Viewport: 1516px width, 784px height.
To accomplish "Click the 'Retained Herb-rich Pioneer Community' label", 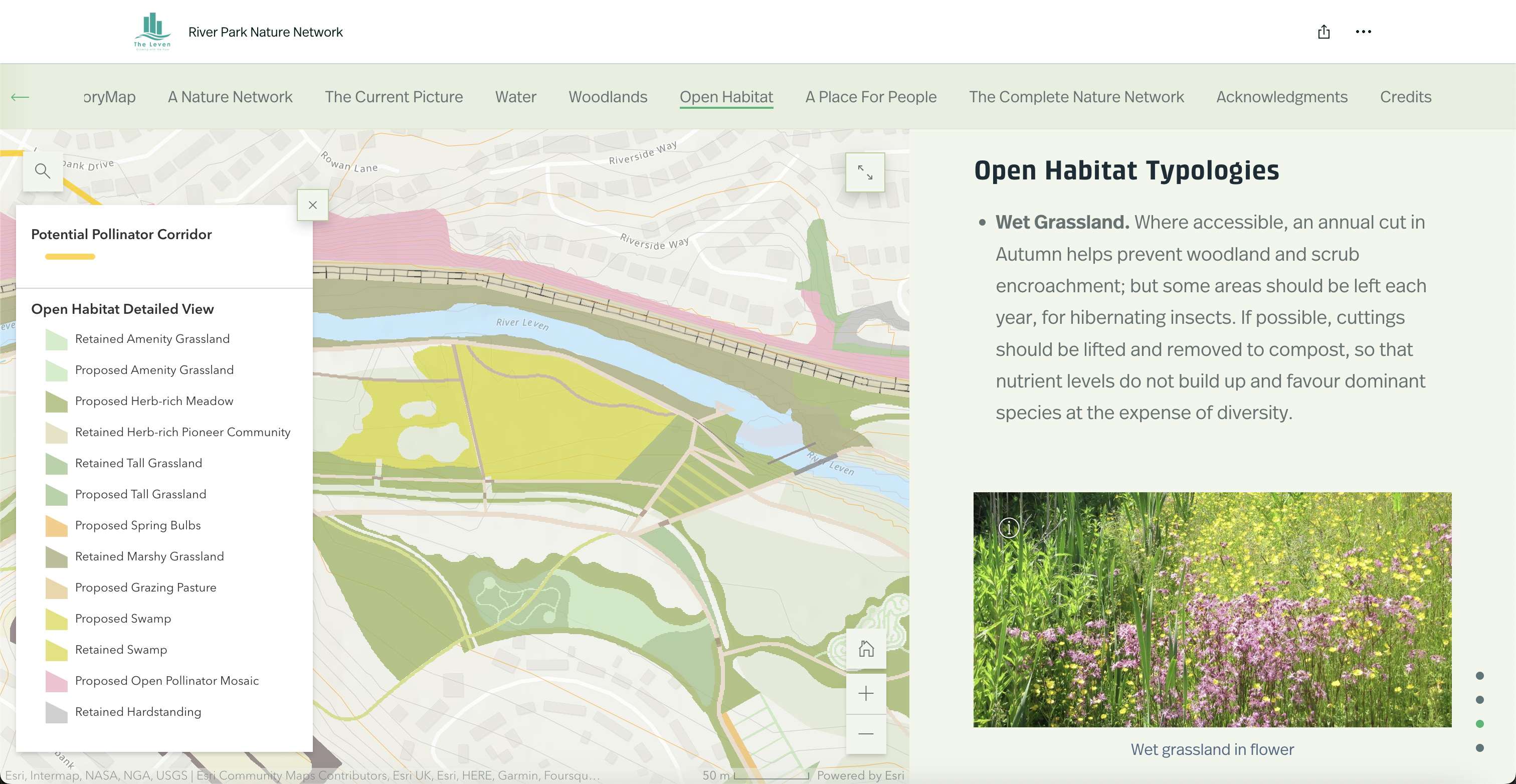I will [x=182, y=432].
